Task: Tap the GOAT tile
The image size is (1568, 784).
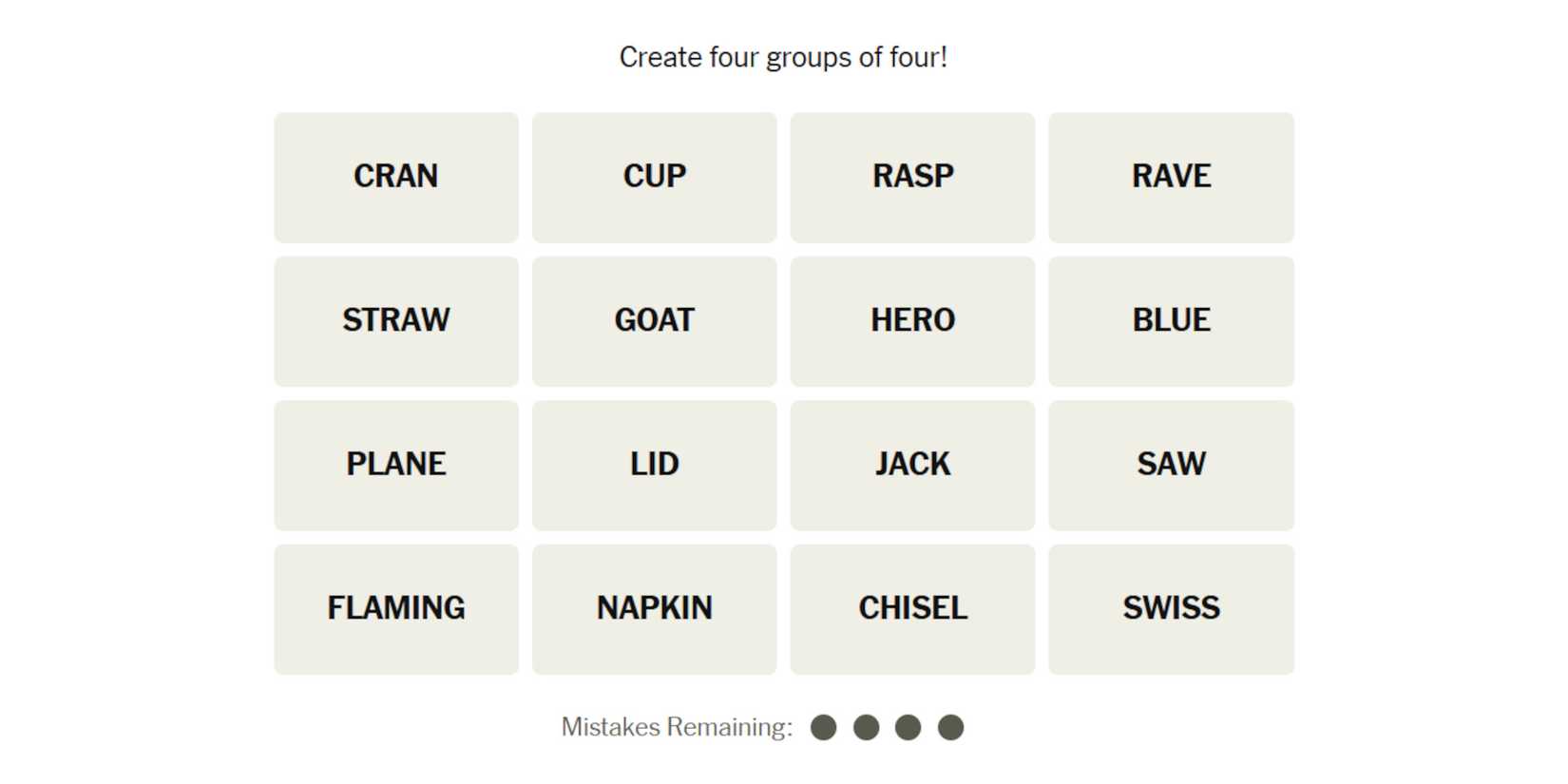Action: [654, 321]
